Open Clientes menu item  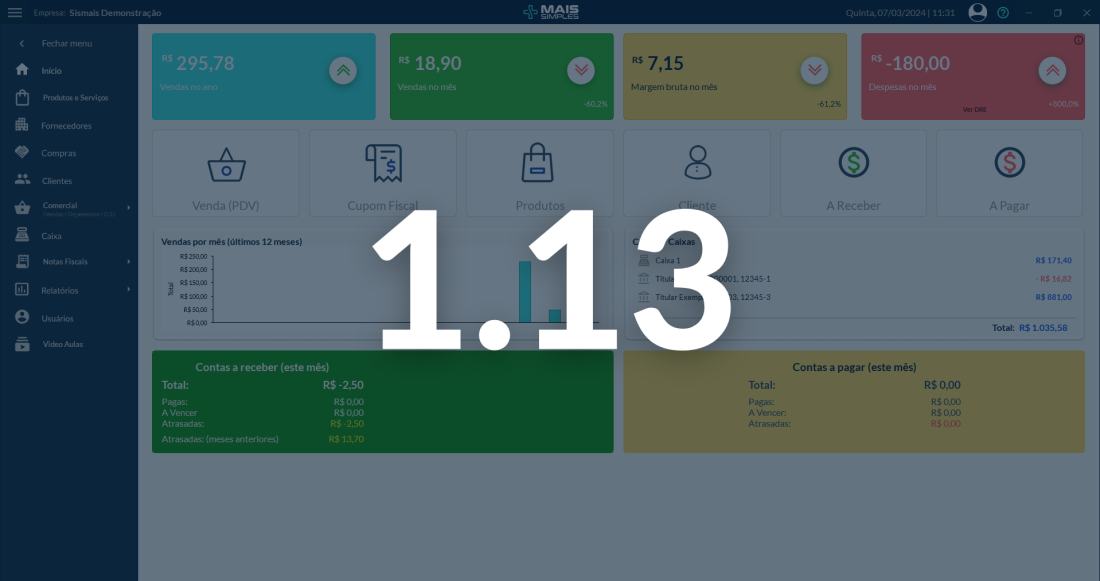57,181
